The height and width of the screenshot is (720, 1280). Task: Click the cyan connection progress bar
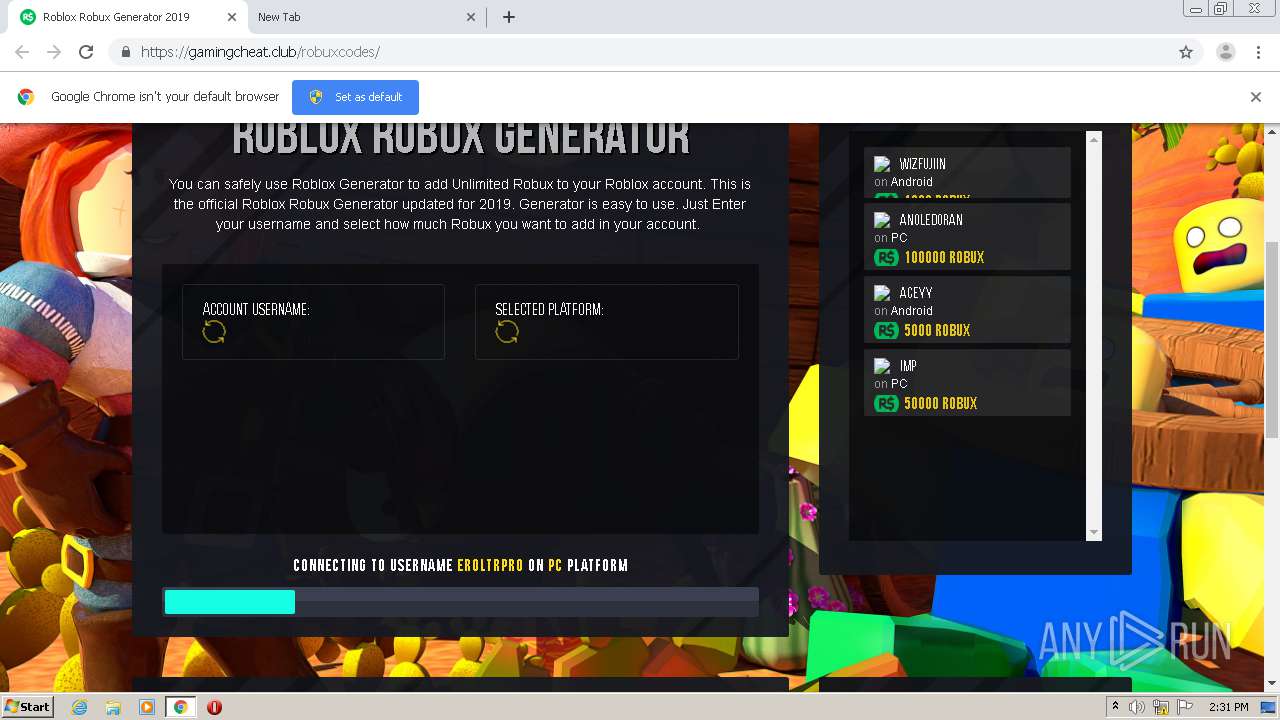[230, 602]
